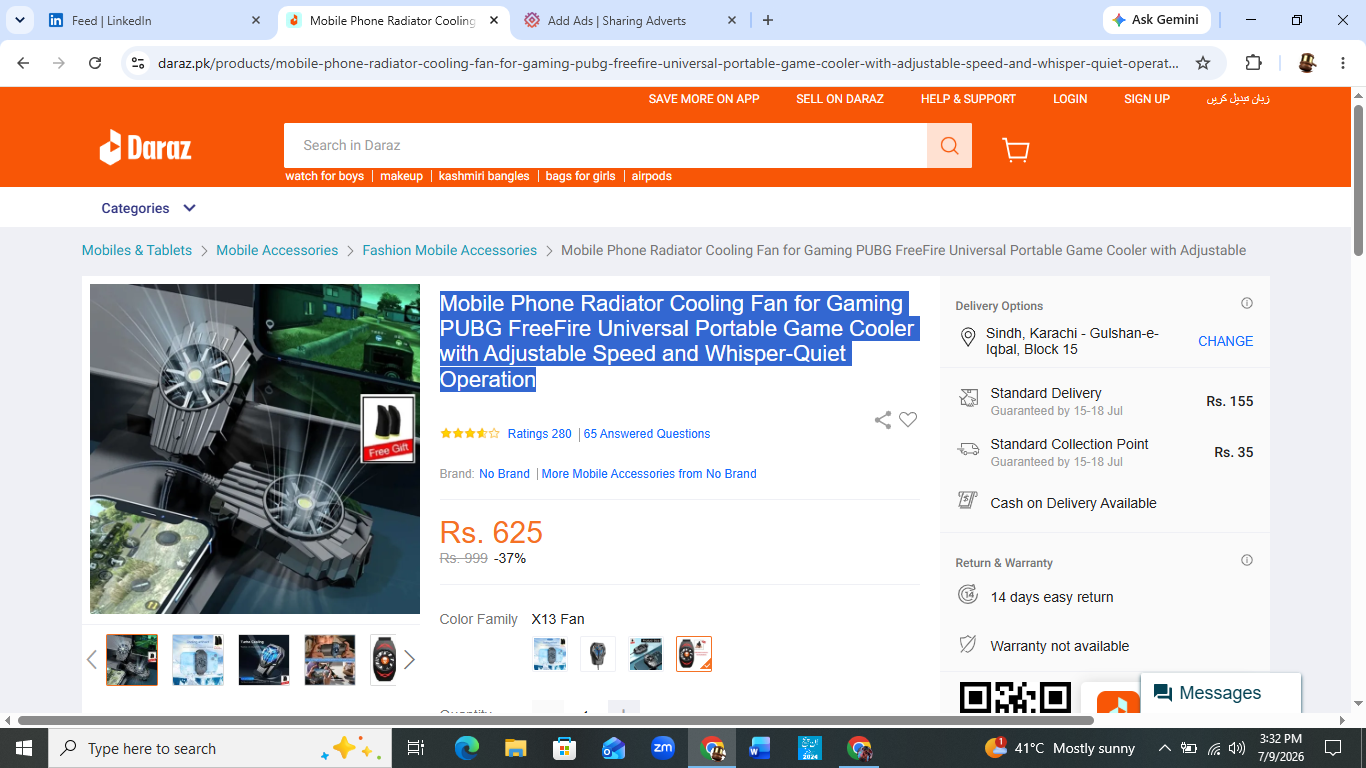Select the second Color Family variant thumbnail
This screenshot has height=768, width=1366.
[x=598, y=654]
